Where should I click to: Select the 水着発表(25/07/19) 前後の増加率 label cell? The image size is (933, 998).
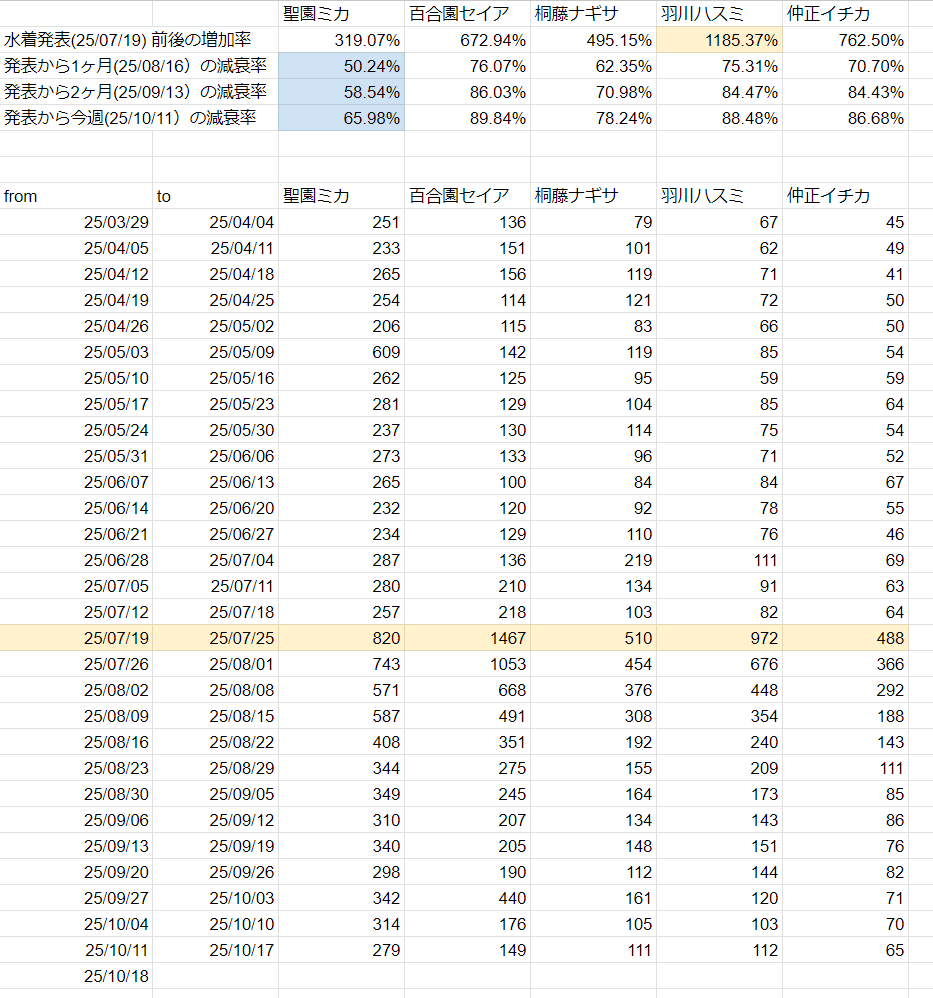tap(139, 40)
